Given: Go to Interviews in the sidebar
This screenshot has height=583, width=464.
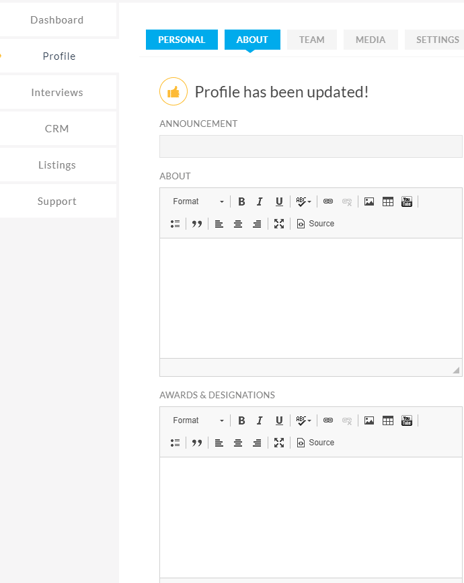Looking at the screenshot, I should pos(57,92).
